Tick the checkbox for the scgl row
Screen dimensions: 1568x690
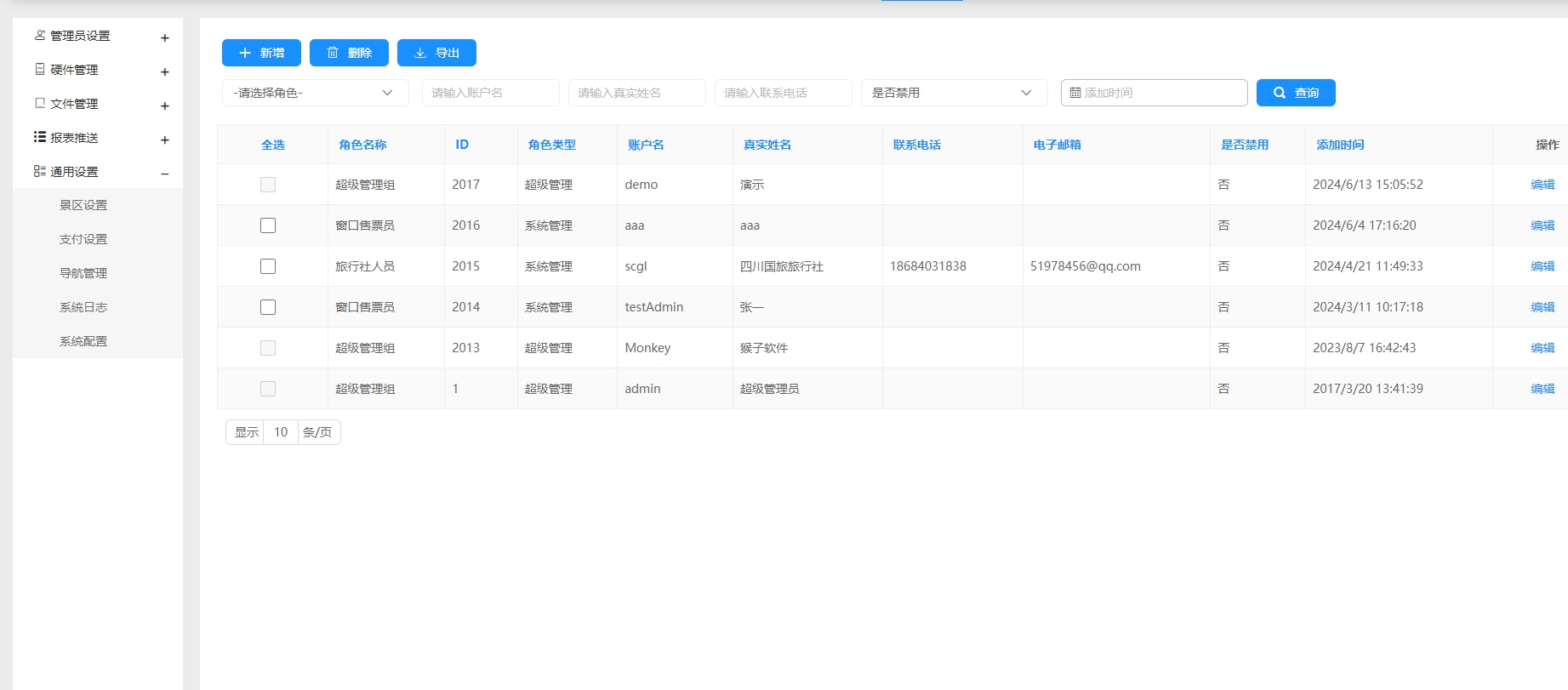tap(268, 266)
